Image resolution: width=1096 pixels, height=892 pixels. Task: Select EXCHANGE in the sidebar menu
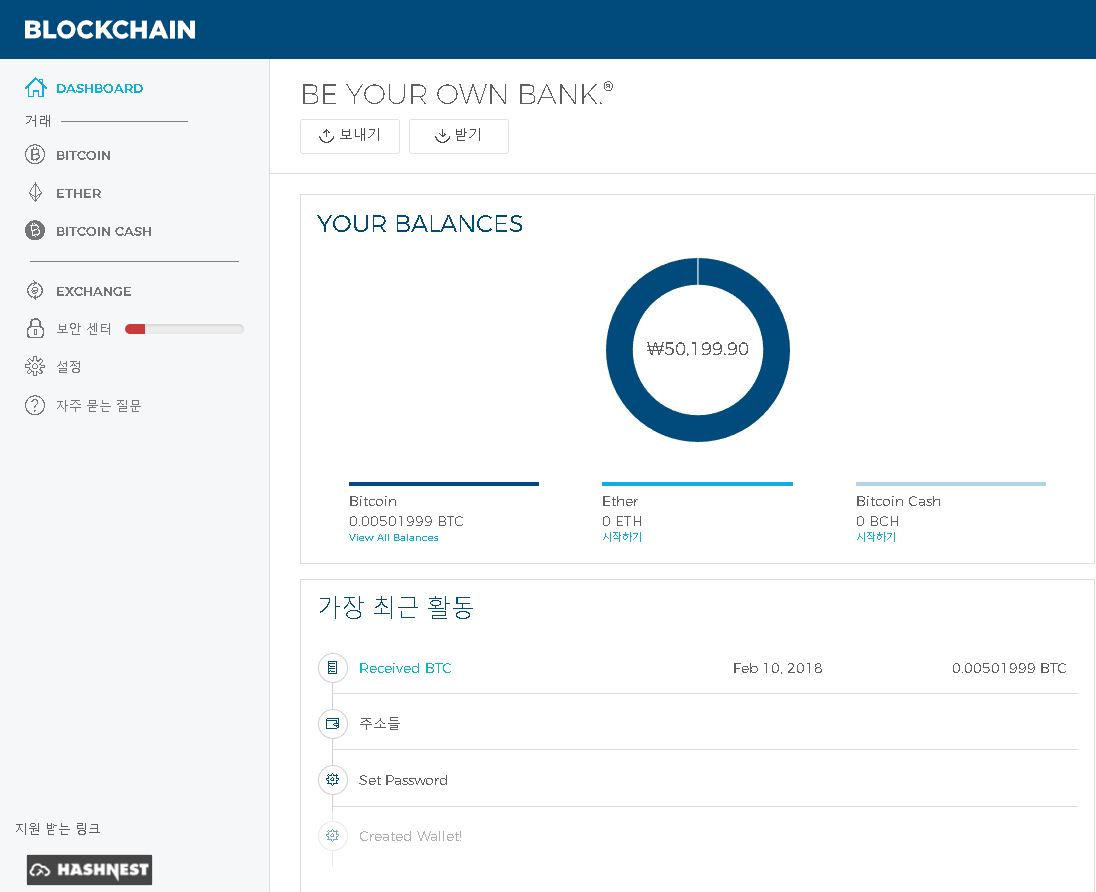93,291
